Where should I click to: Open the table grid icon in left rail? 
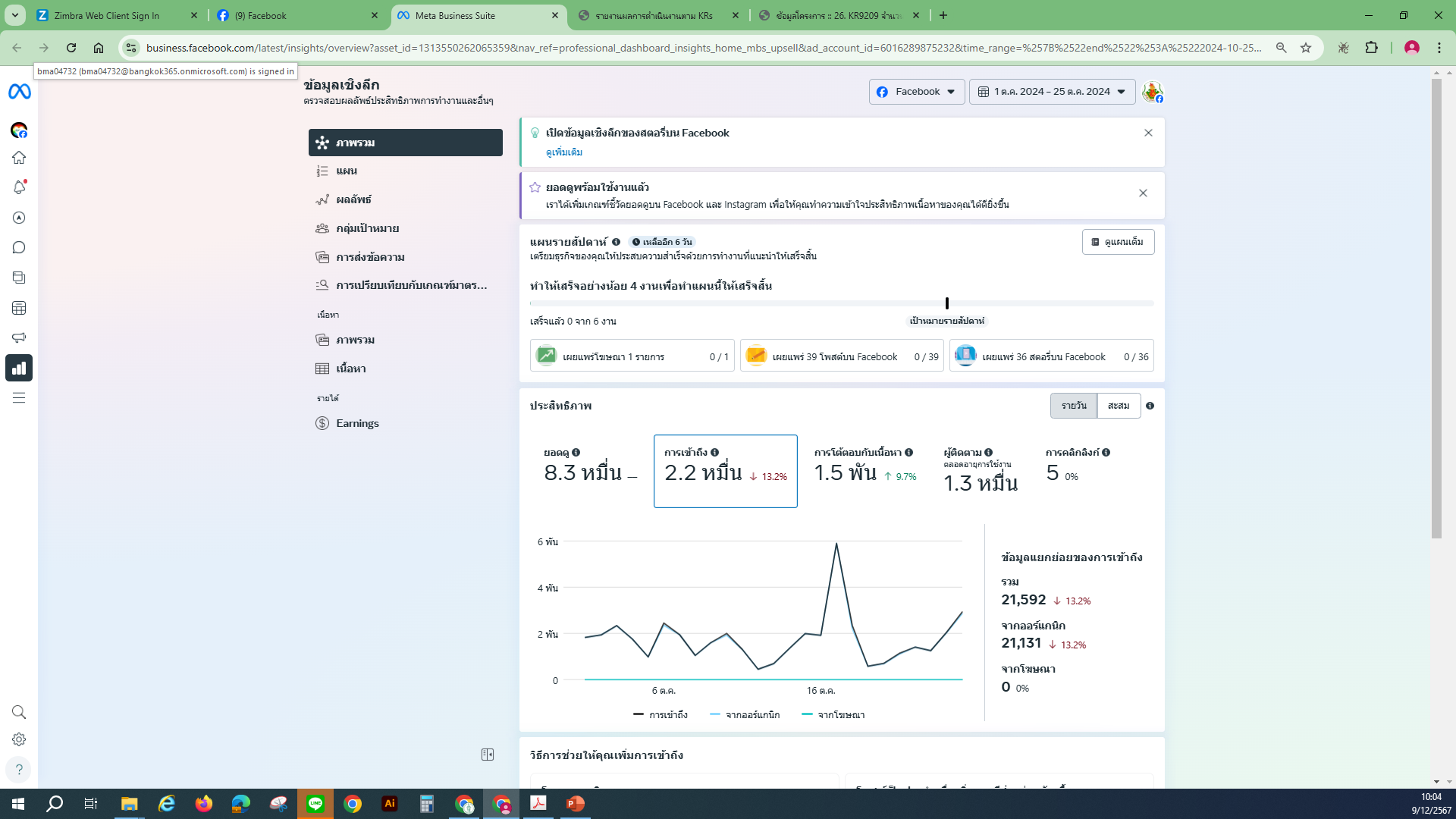pos(19,308)
